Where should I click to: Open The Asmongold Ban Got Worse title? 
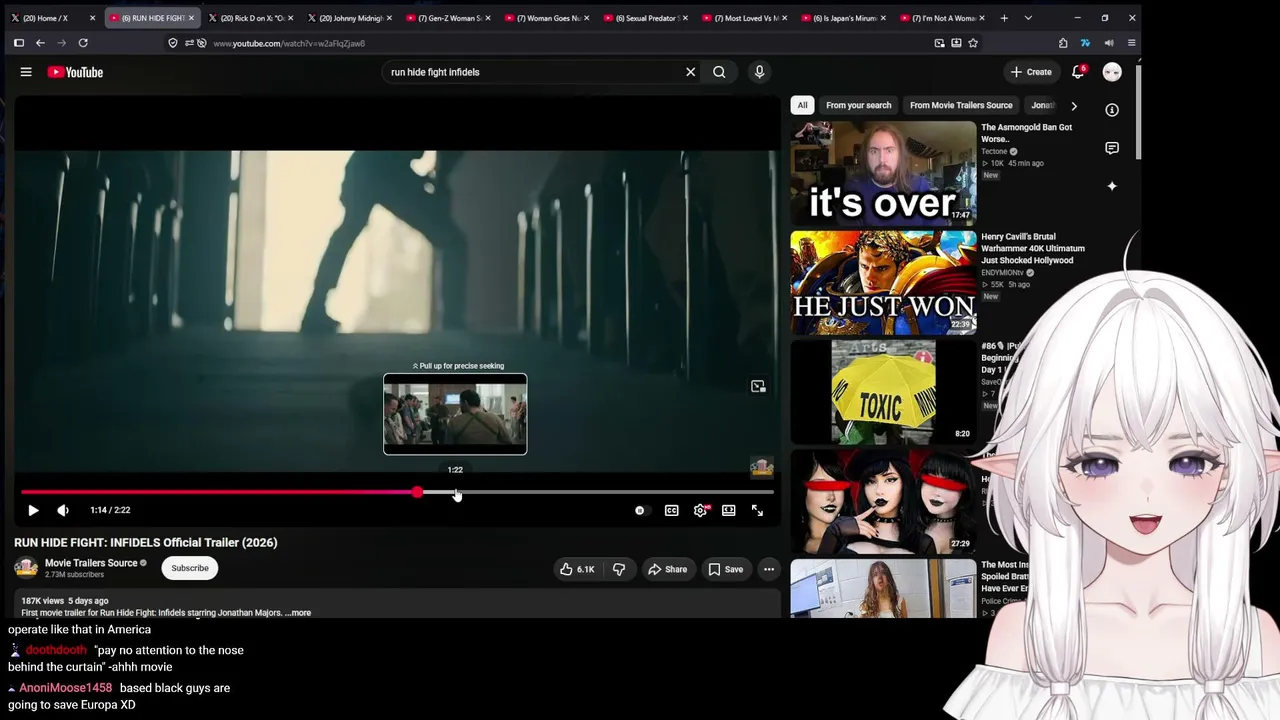pyautogui.click(x=1026, y=133)
